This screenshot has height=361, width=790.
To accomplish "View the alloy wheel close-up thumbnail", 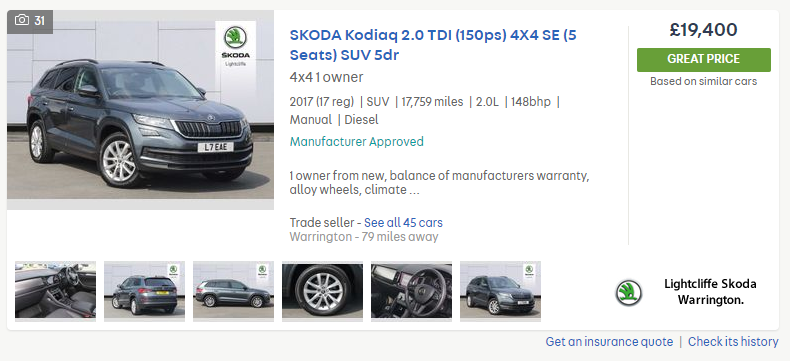I will point(322,291).
